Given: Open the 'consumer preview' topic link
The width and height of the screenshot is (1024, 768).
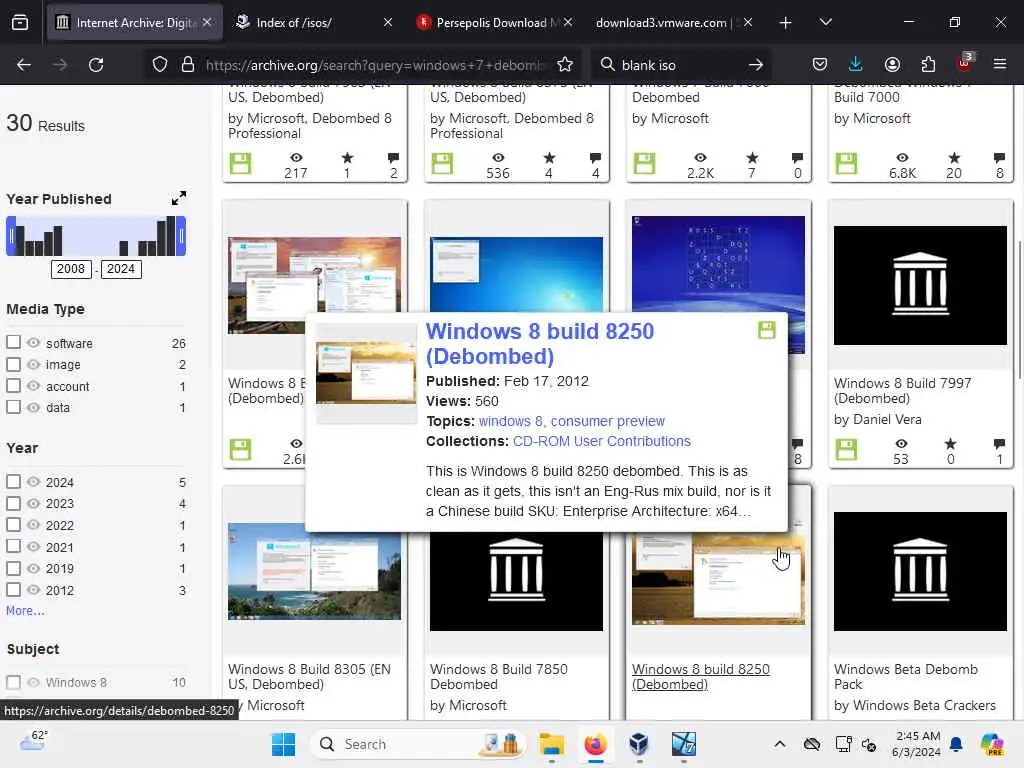Looking at the screenshot, I should (607, 421).
